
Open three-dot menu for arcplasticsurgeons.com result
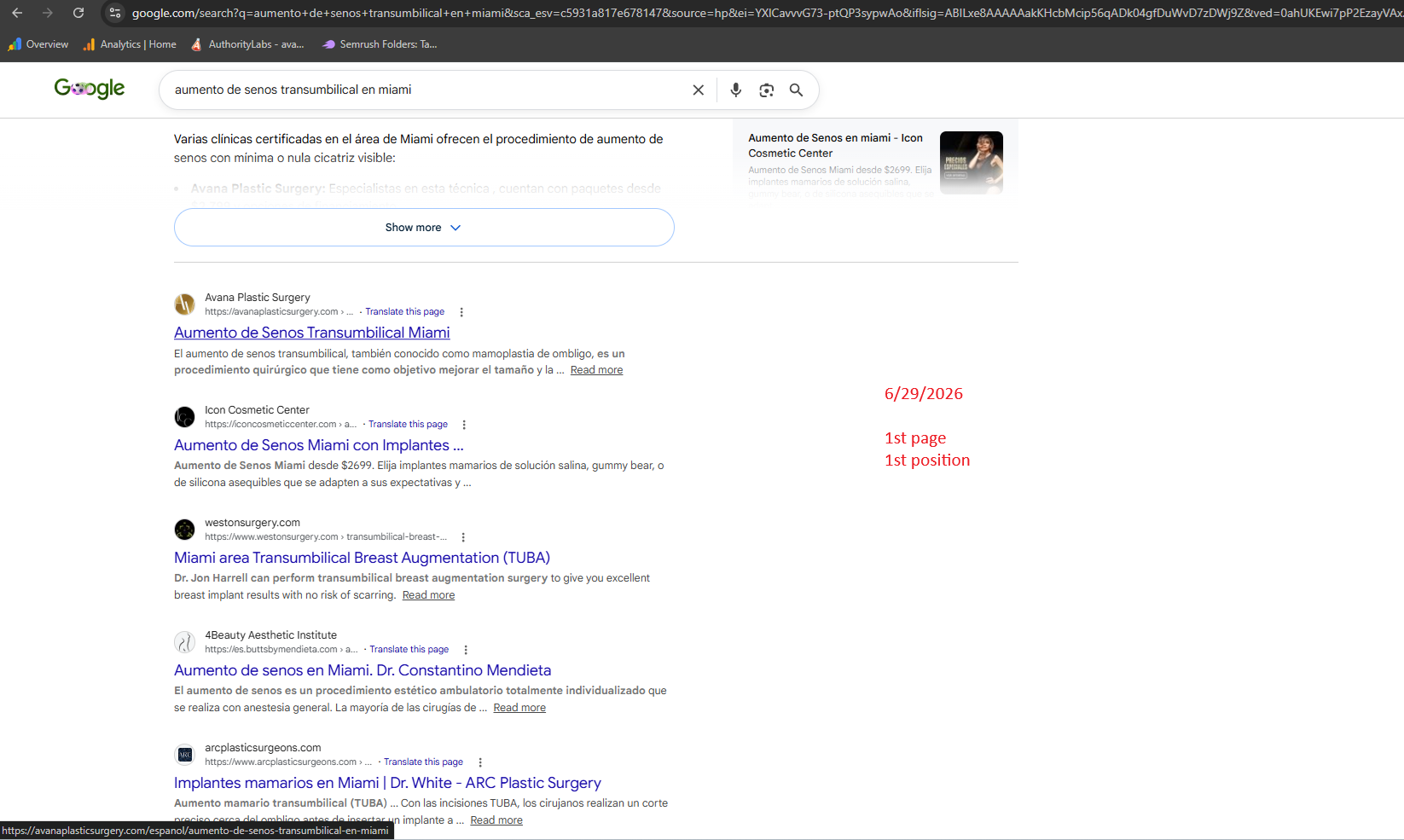480,762
